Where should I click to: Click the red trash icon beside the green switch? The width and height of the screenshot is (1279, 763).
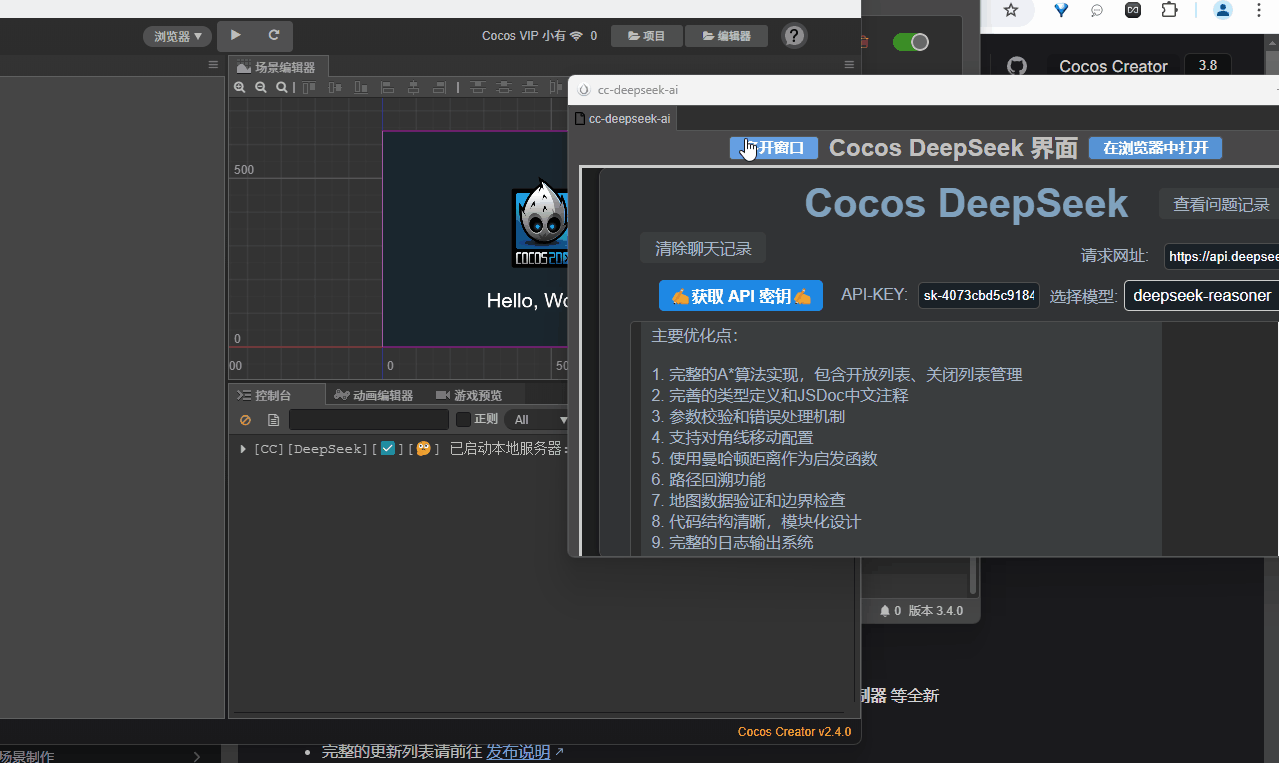(x=864, y=42)
